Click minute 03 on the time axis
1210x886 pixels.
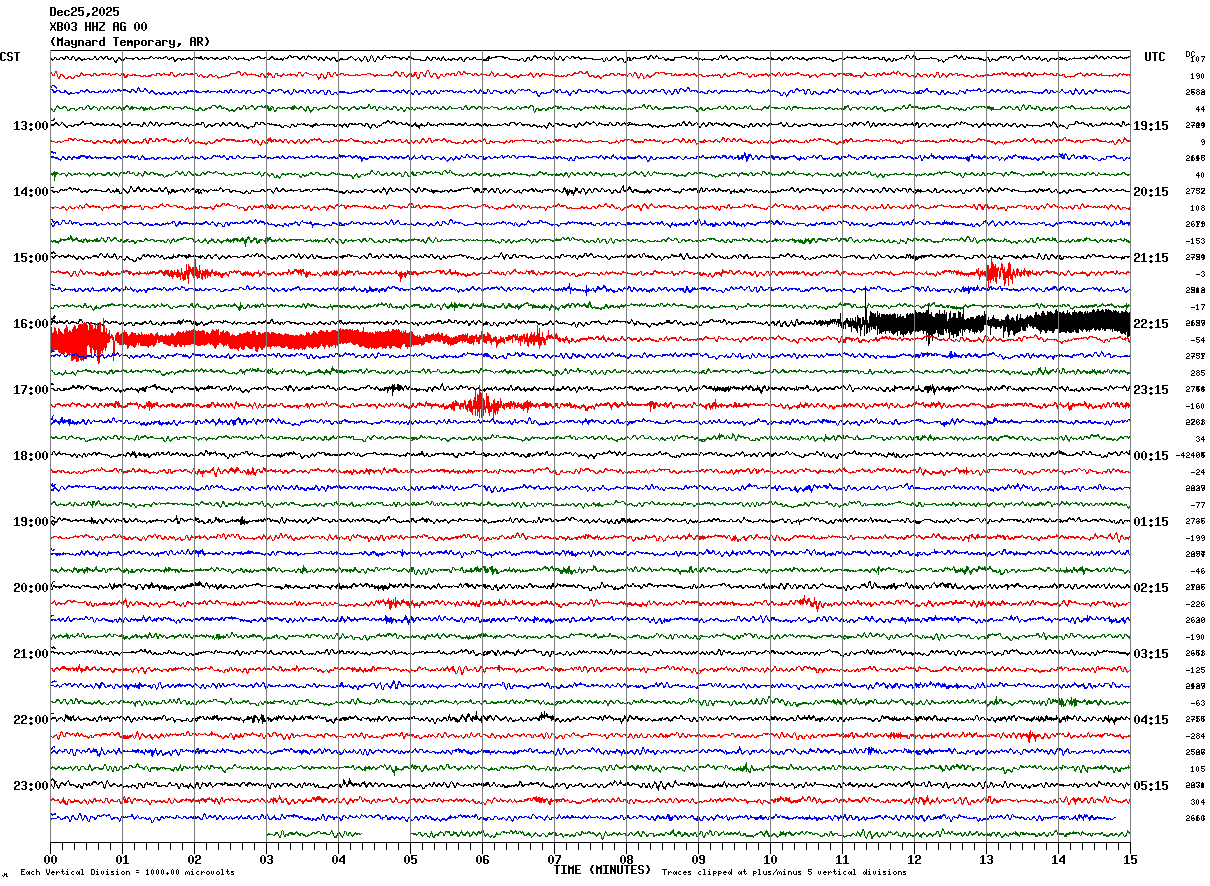[266, 859]
